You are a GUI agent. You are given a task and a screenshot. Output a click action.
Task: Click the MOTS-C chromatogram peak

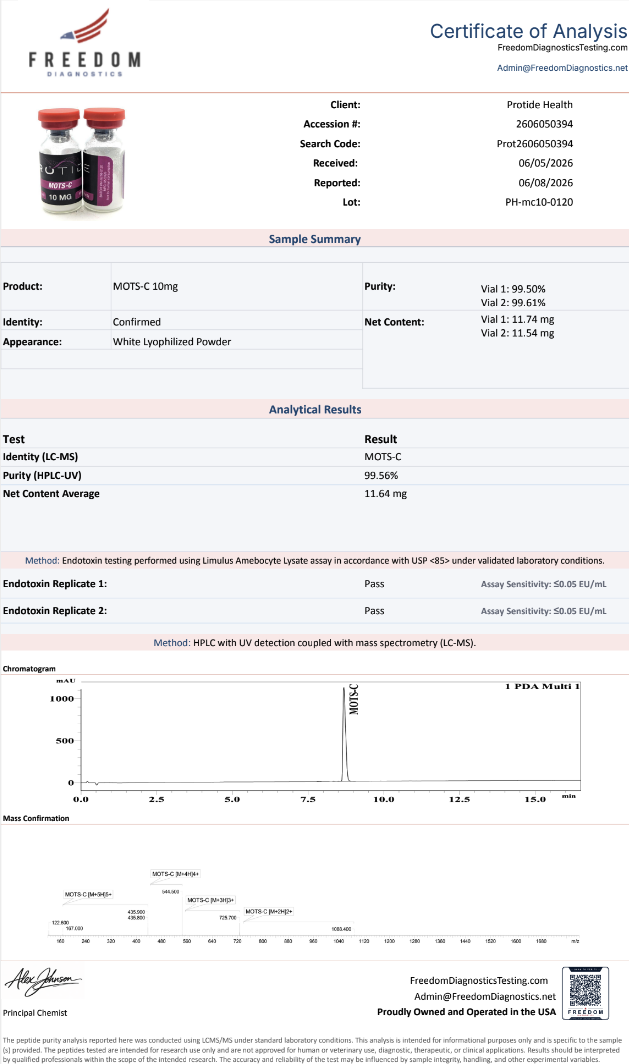tap(345, 735)
